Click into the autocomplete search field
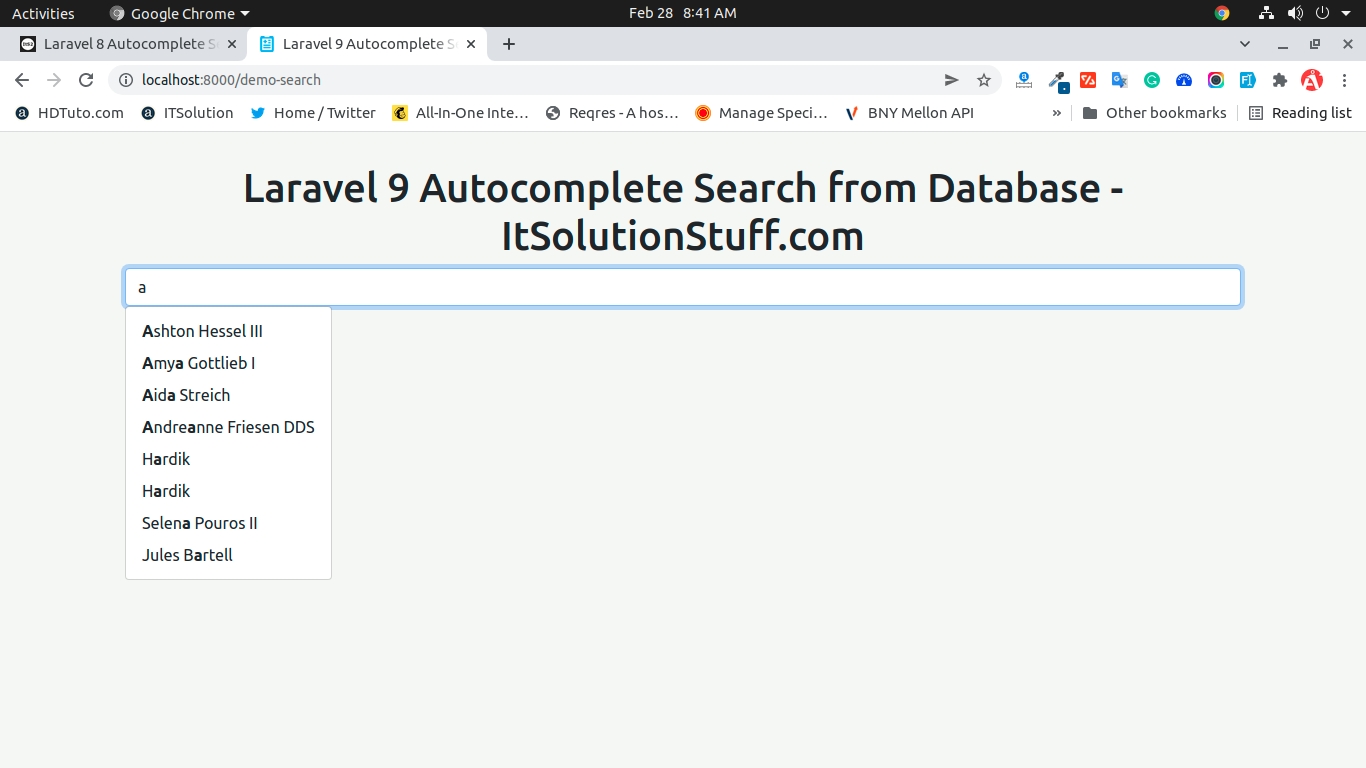The height and width of the screenshot is (768, 1366). [682, 287]
